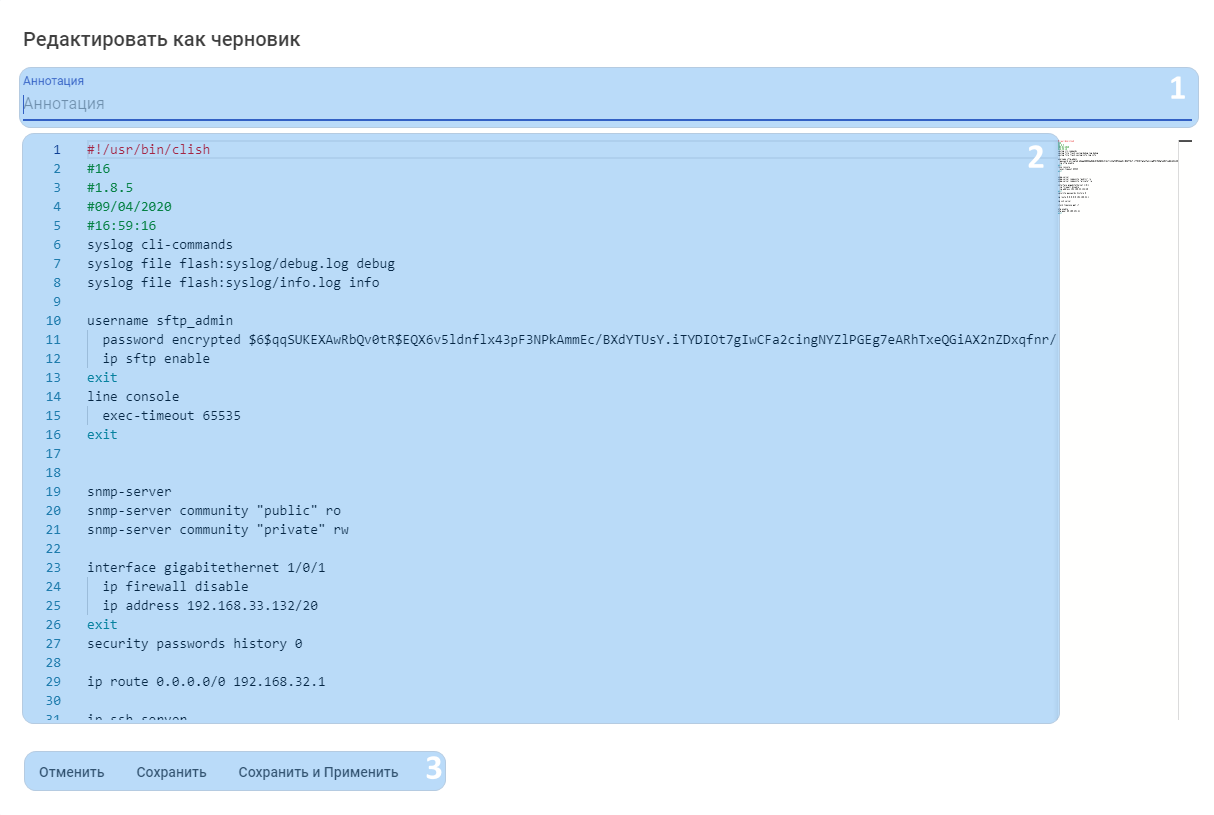Image resolution: width=1214 pixels, height=815 pixels.
Task: Click the 'ip sftp enable' text
Action: click(x=156, y=359)
